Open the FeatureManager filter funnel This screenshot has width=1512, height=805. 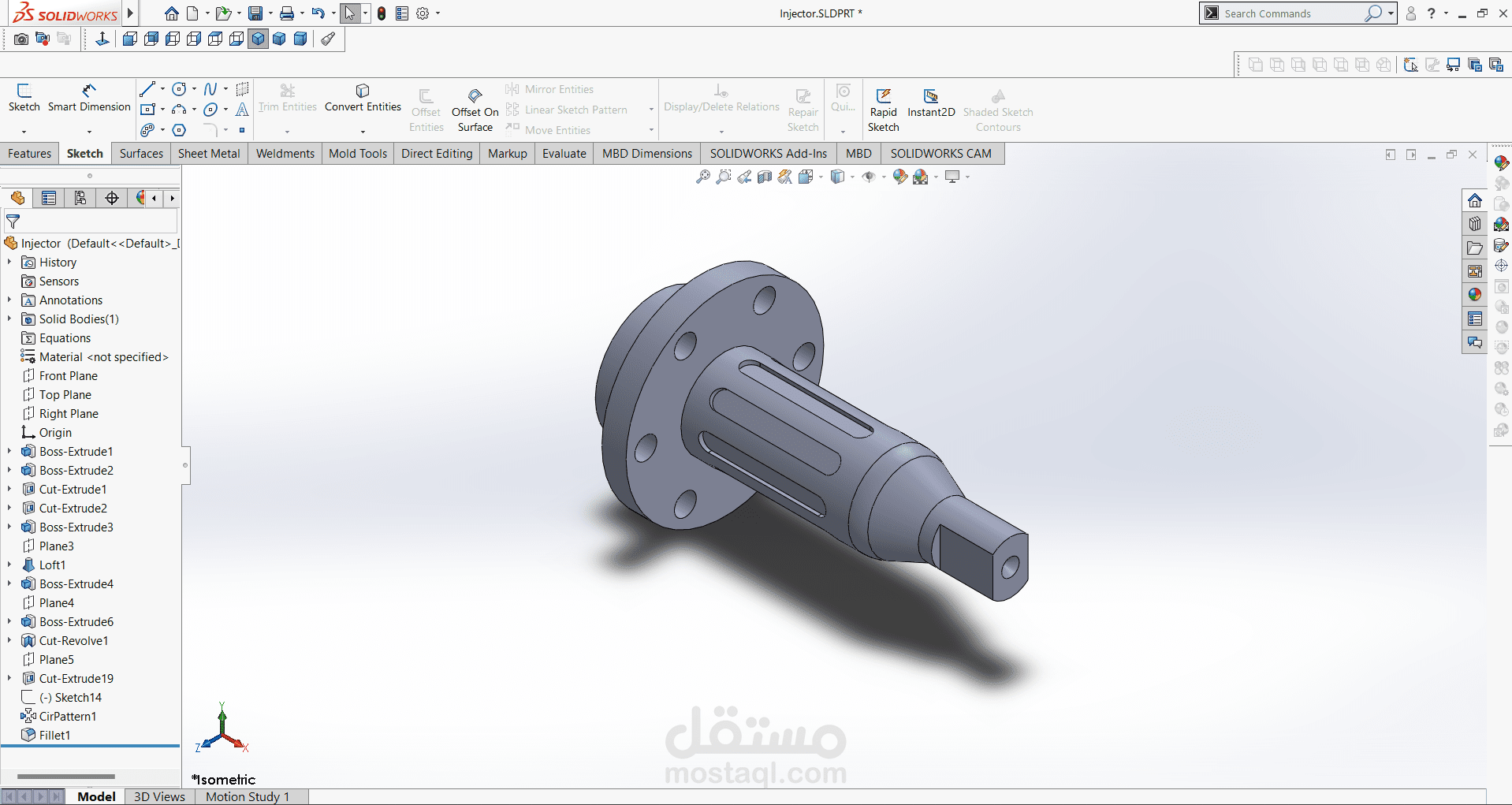[13, 222]
